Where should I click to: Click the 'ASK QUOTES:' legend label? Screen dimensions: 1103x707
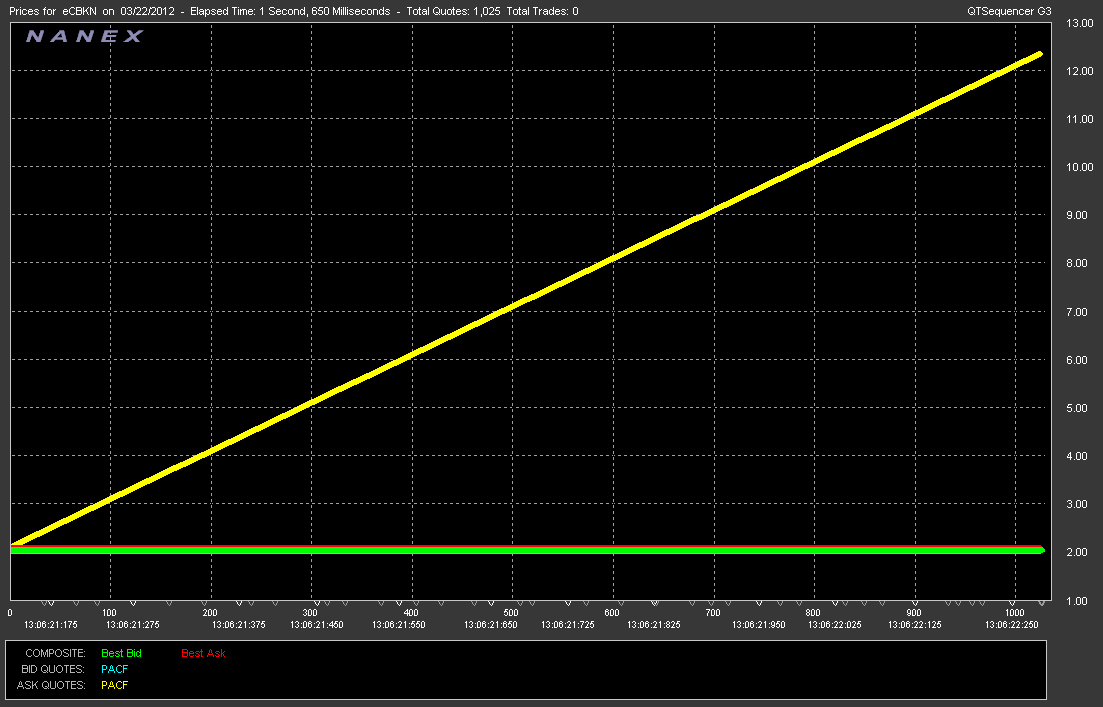tap(51, 685)
